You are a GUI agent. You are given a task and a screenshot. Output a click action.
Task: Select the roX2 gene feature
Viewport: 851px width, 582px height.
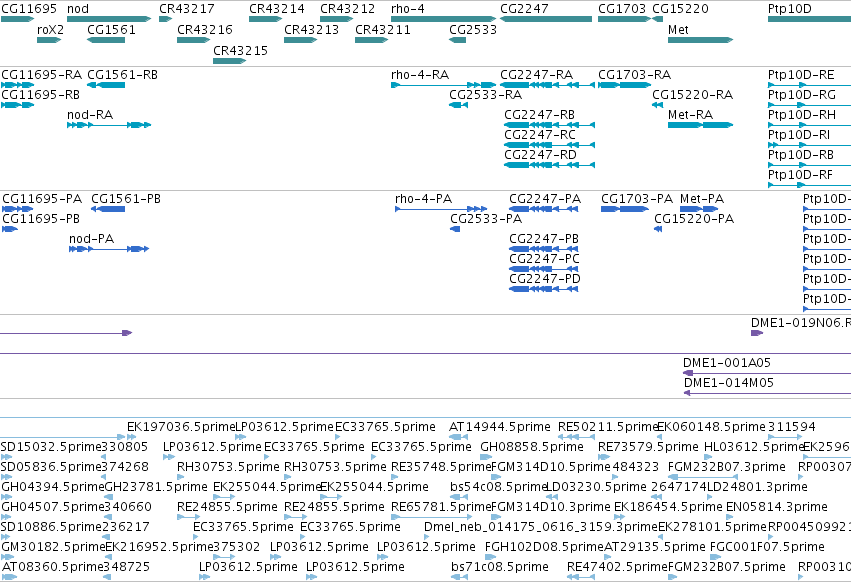(x=49, y=40)
